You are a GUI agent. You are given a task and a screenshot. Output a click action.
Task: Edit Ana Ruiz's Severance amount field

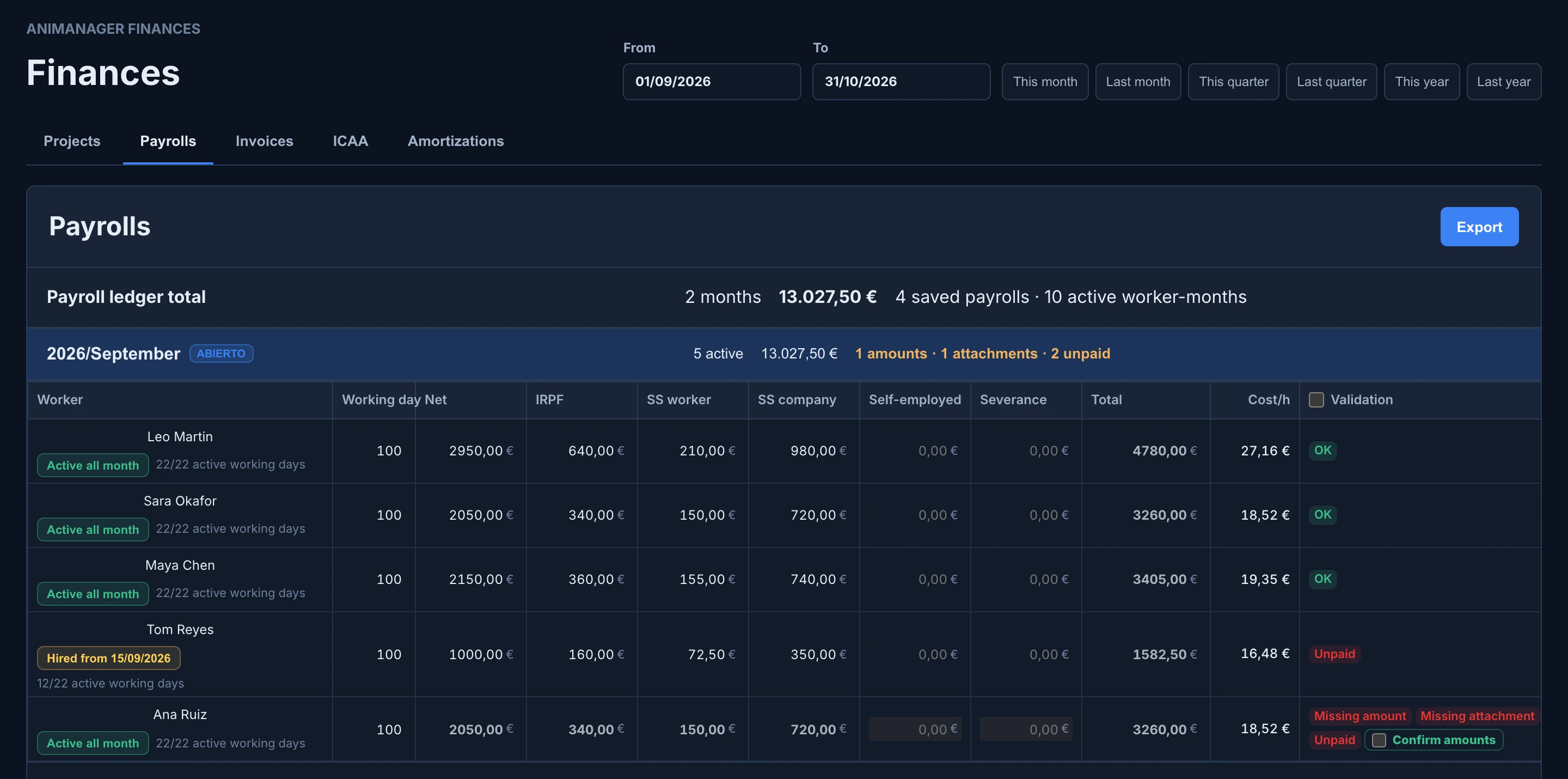1026,729
